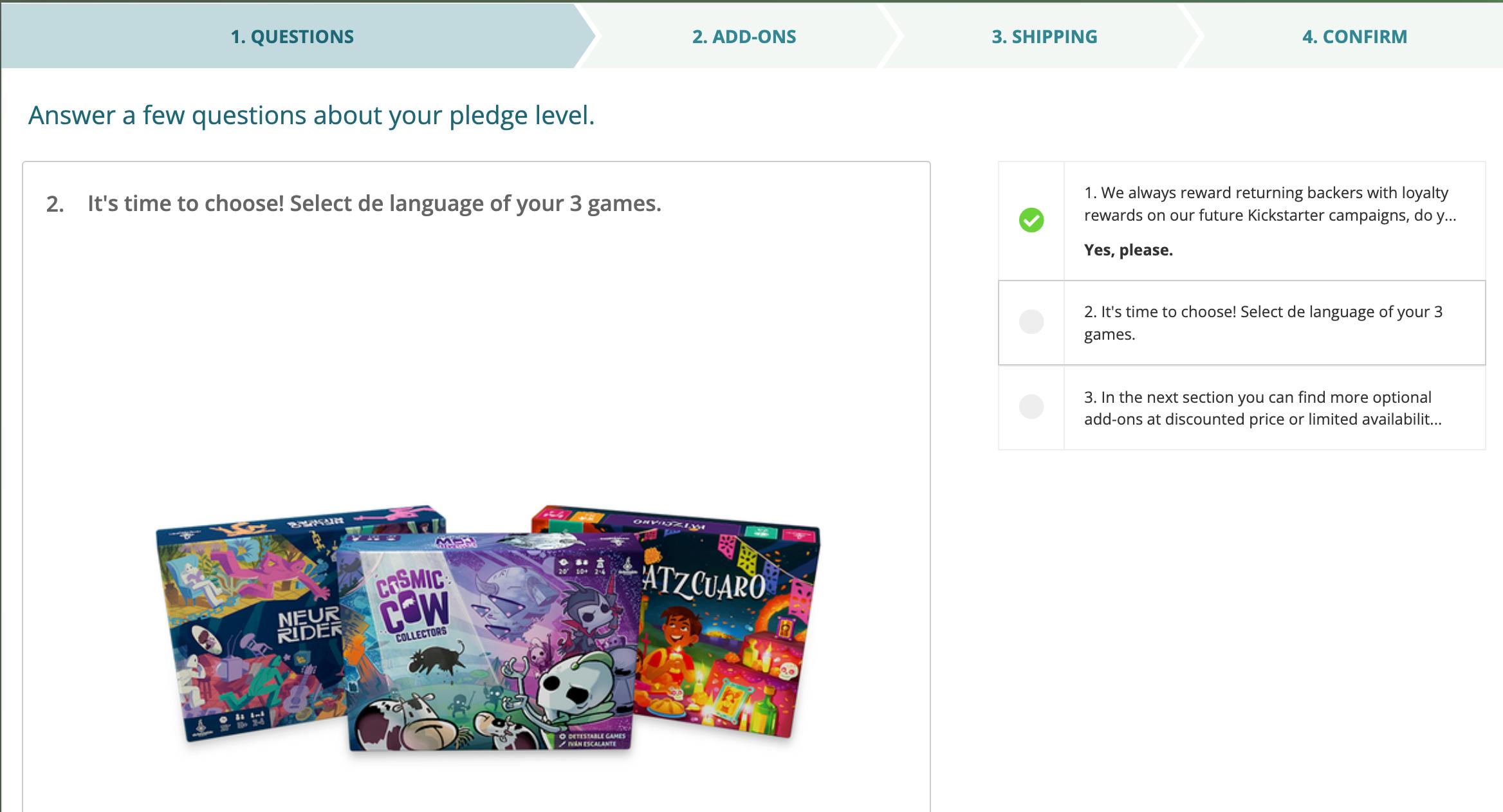This screenshot has width=1503, height=812.
Task: Click the gray status circle for question 2
Action: (1031, 322)
